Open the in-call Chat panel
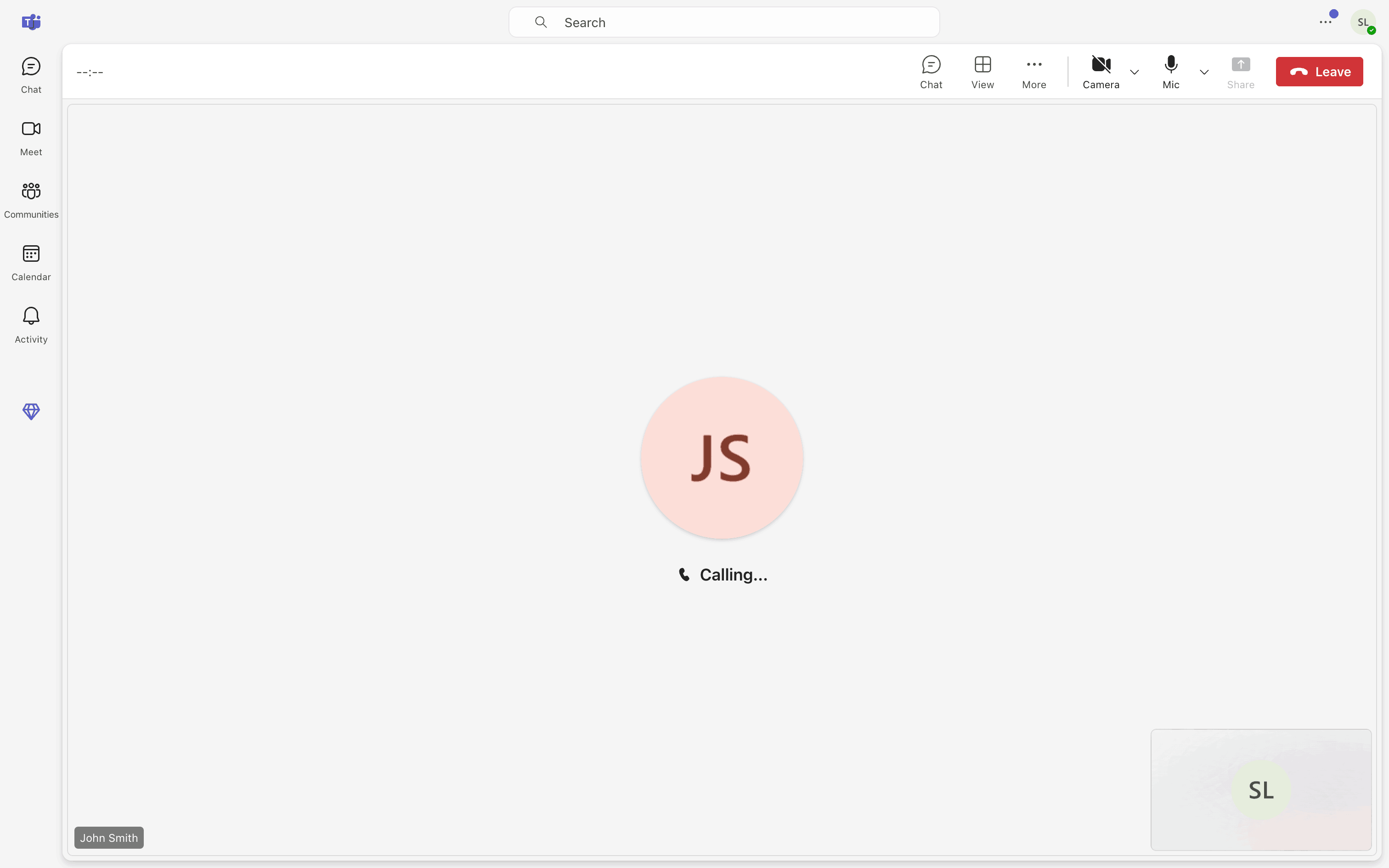This screenshot has width=1389, height=868. [x=931, y=72]
